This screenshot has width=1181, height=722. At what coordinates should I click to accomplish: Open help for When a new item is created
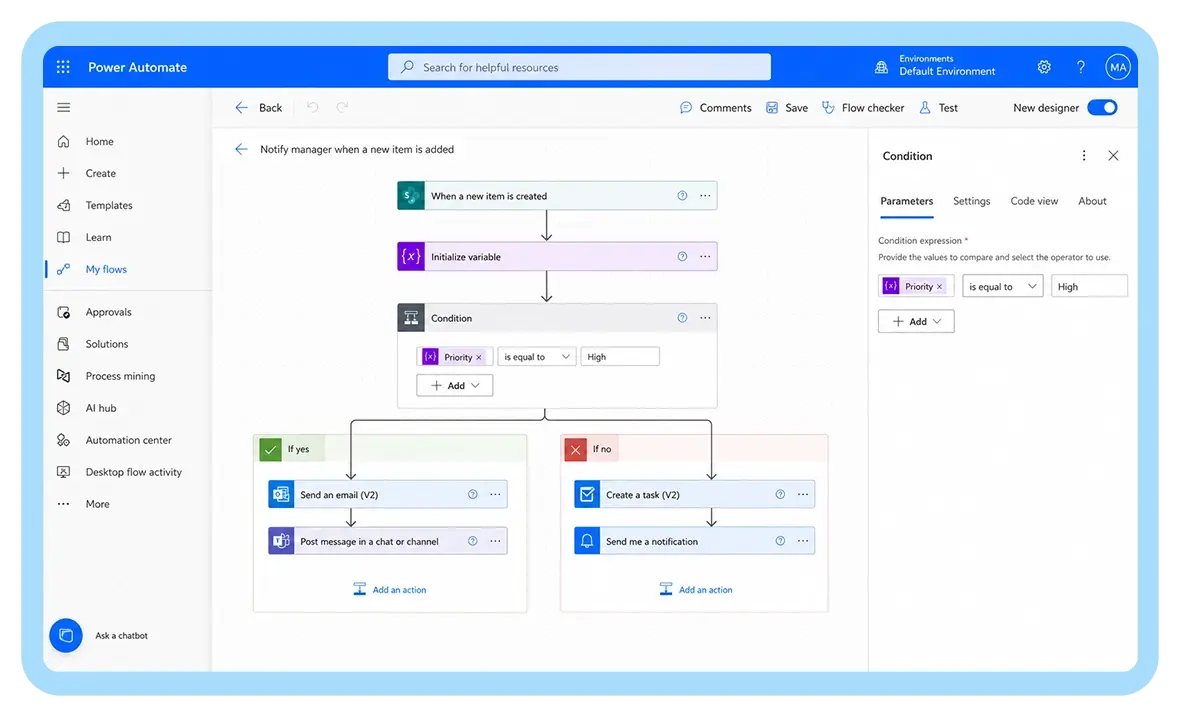point(682,196)
